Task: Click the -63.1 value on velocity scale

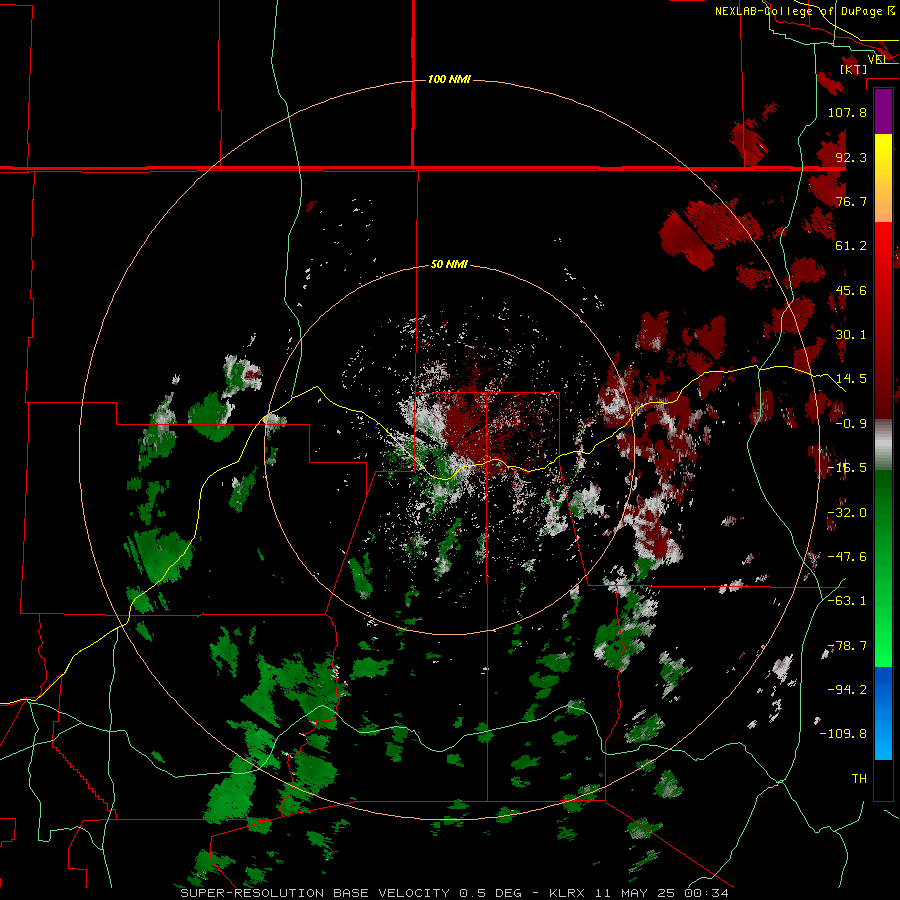Action: click(x=847, y=601)
